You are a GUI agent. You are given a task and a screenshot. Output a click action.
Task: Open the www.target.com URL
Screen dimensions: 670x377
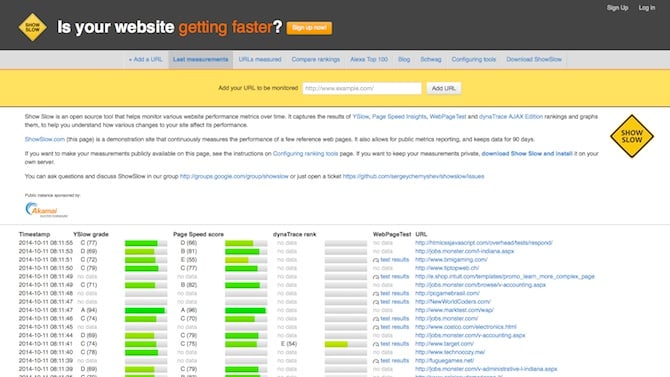[444, 344]
